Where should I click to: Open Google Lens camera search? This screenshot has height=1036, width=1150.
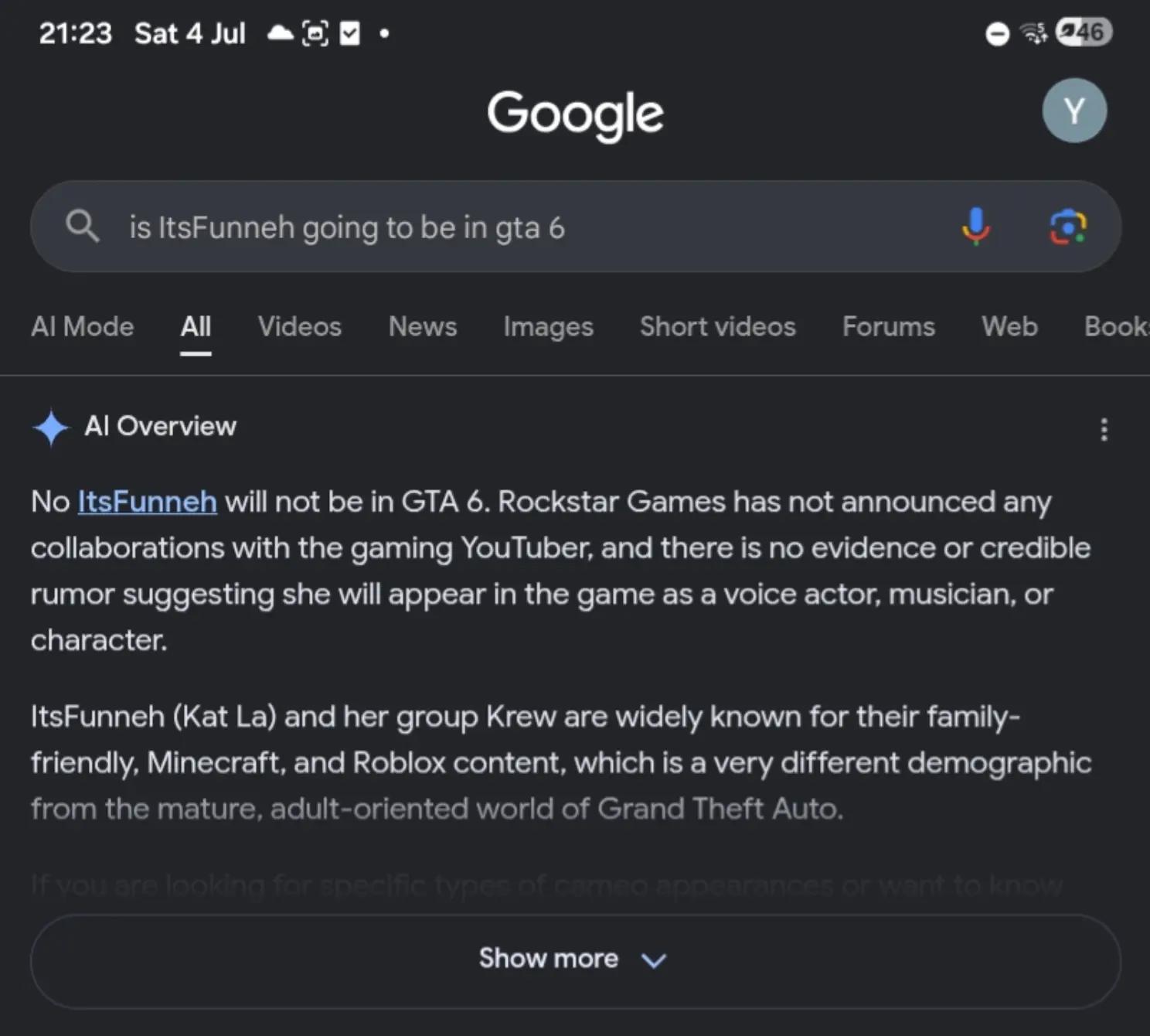coord(1068,227)
